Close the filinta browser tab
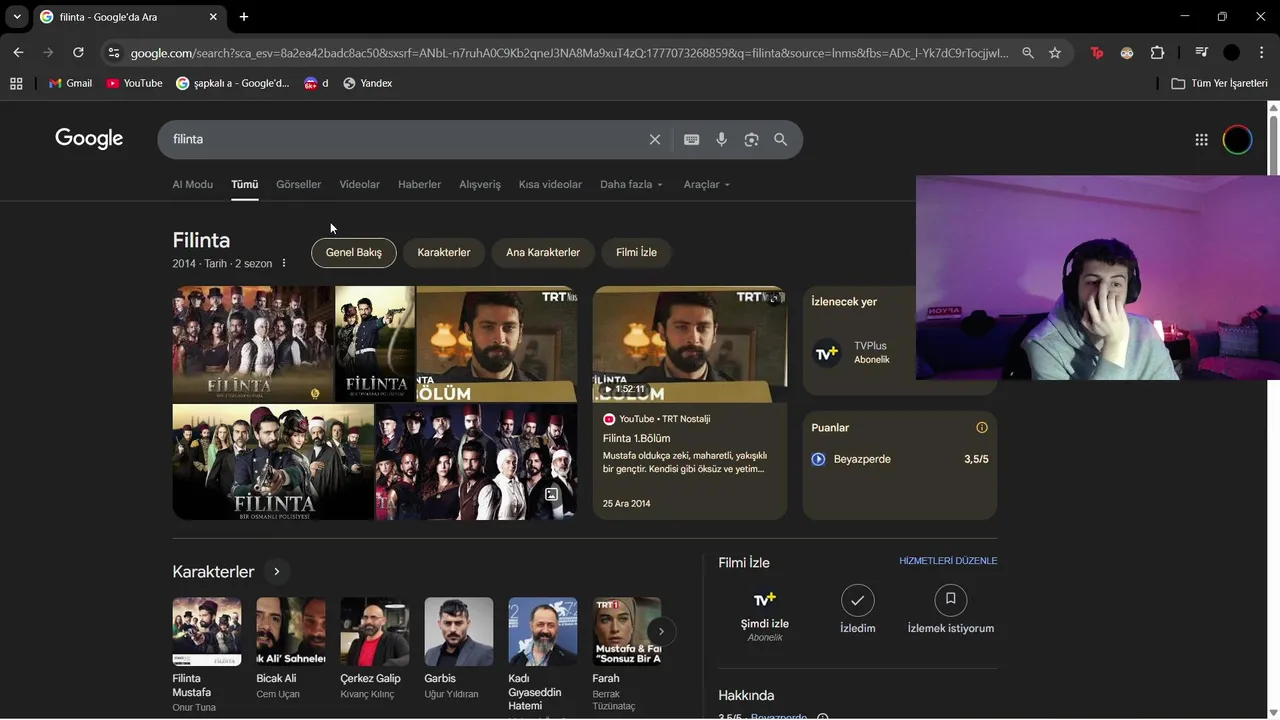The image size is (1280, 720). tap(213, 17)
